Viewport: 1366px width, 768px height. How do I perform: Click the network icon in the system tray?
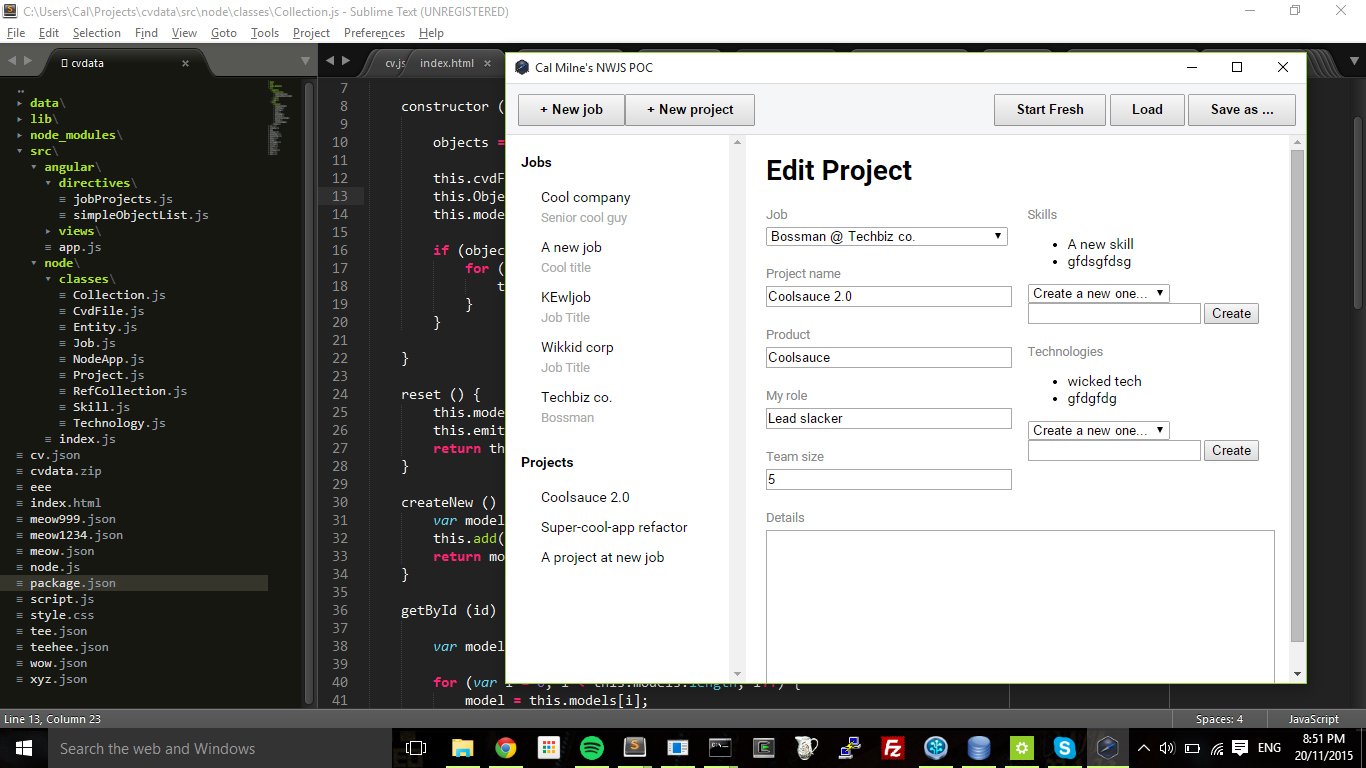1216,747
